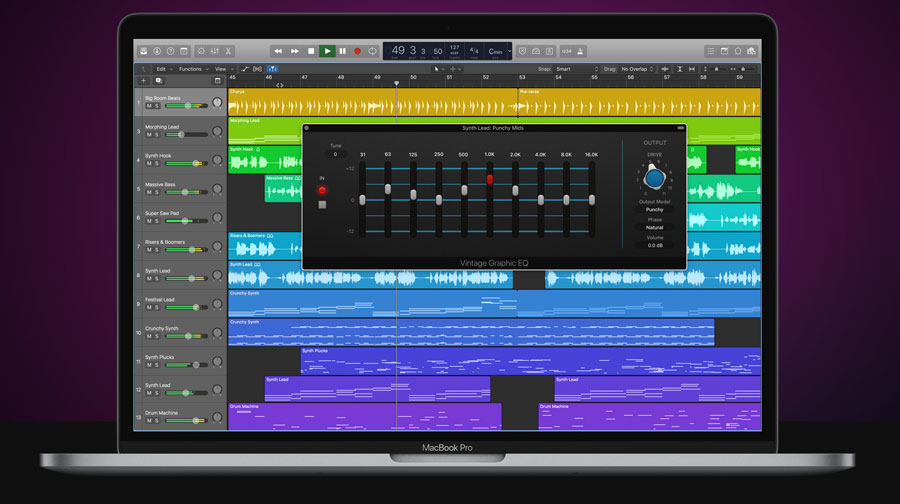The width and height of the screenshot is (900, 504).
Task: Solo the Massive Bass track
Action: click(x=157, y=192)
